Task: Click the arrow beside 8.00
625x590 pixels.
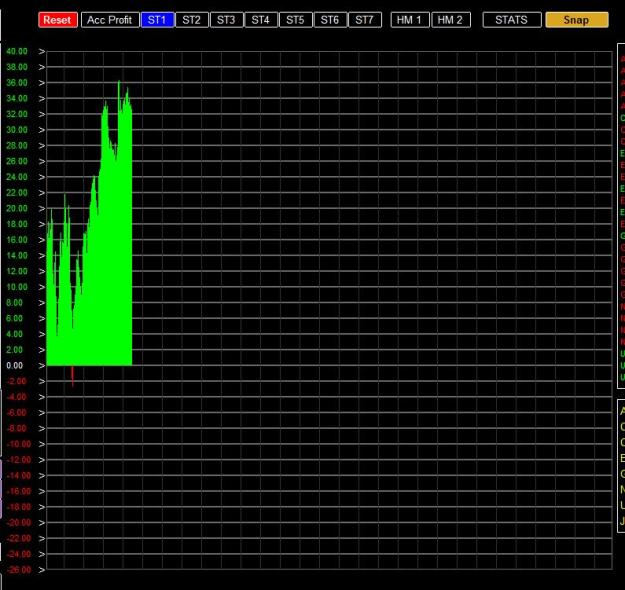Action: 42,303
